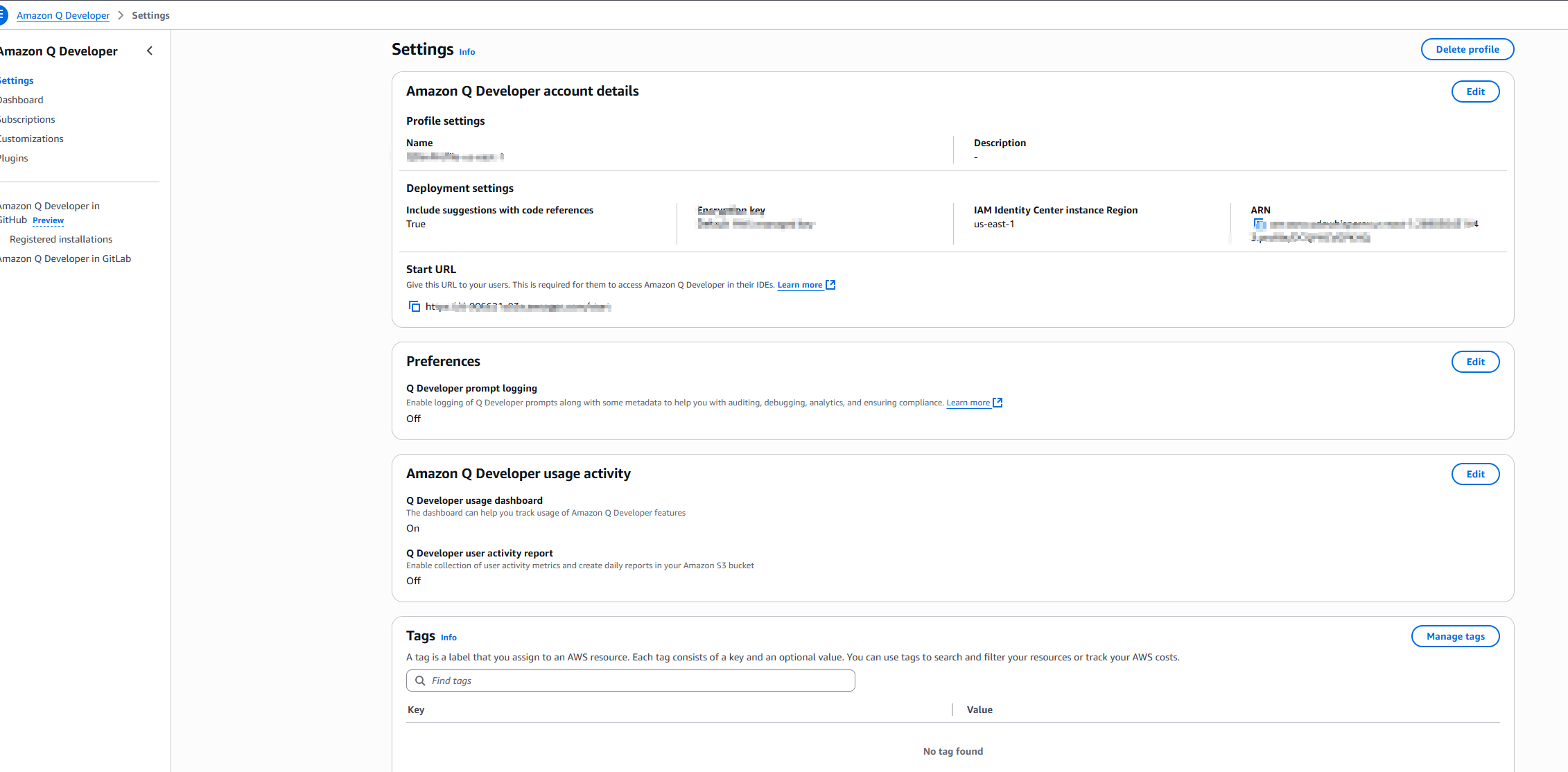Follow the Amazon Q Developer breadcrumb link
Image resolution: width=1568 pixels, height=772 pixels.
point(62,15)
